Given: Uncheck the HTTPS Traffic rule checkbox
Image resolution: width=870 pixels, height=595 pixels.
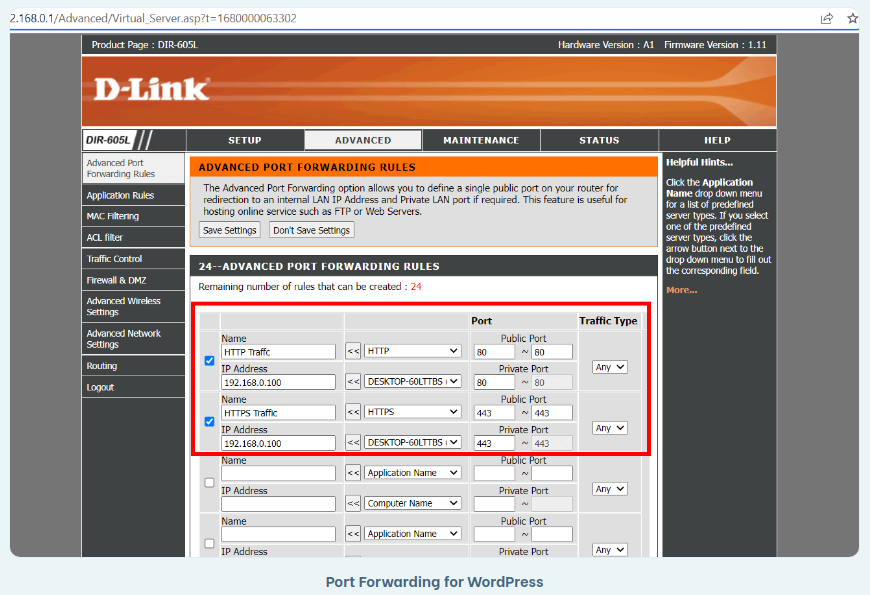Looking at the screenshot, I should 209,422.
